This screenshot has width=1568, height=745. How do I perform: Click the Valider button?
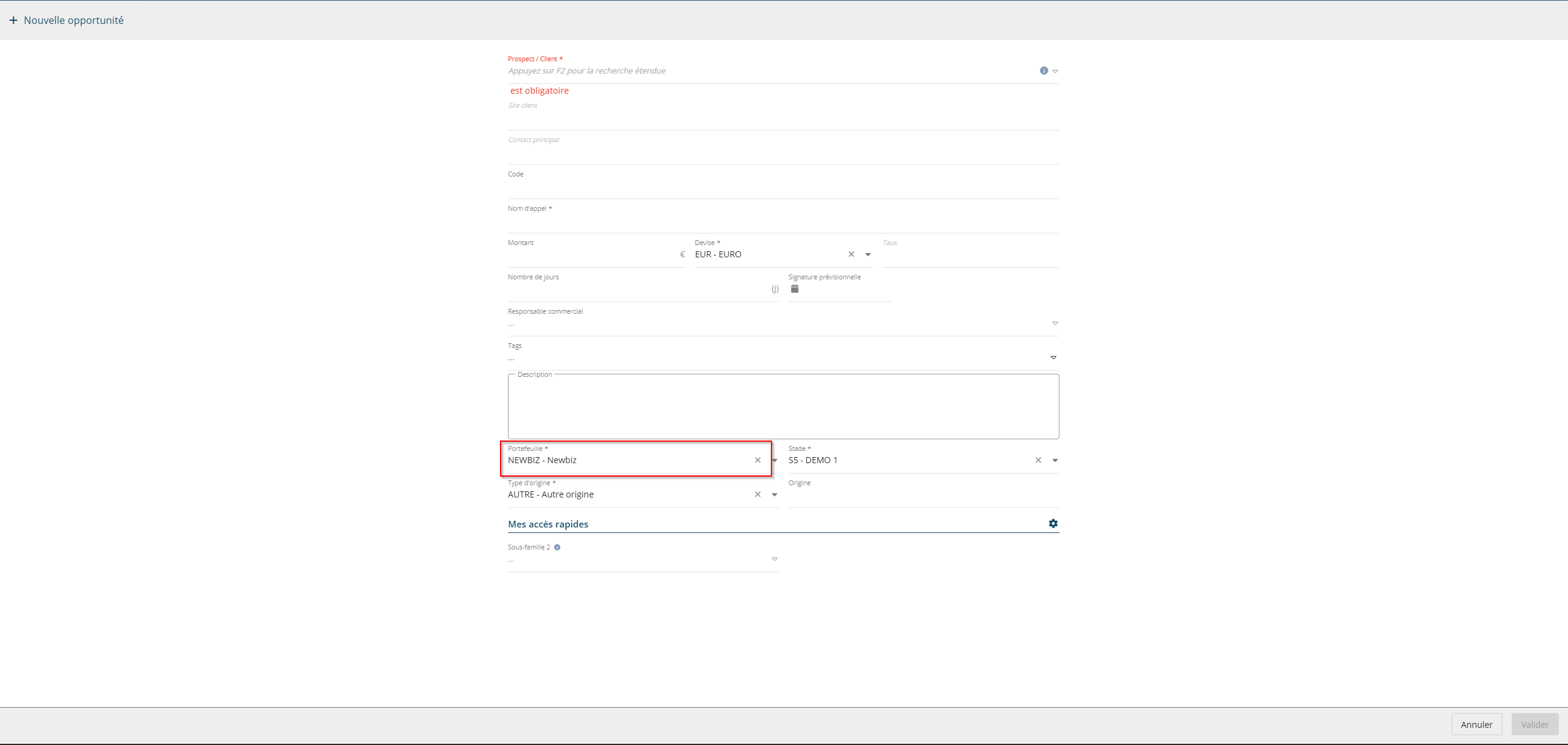[x=1534, y=724]
